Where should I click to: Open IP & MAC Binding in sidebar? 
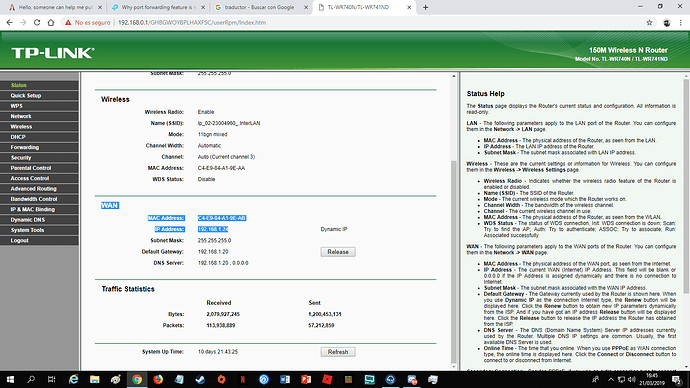[39, 209]
